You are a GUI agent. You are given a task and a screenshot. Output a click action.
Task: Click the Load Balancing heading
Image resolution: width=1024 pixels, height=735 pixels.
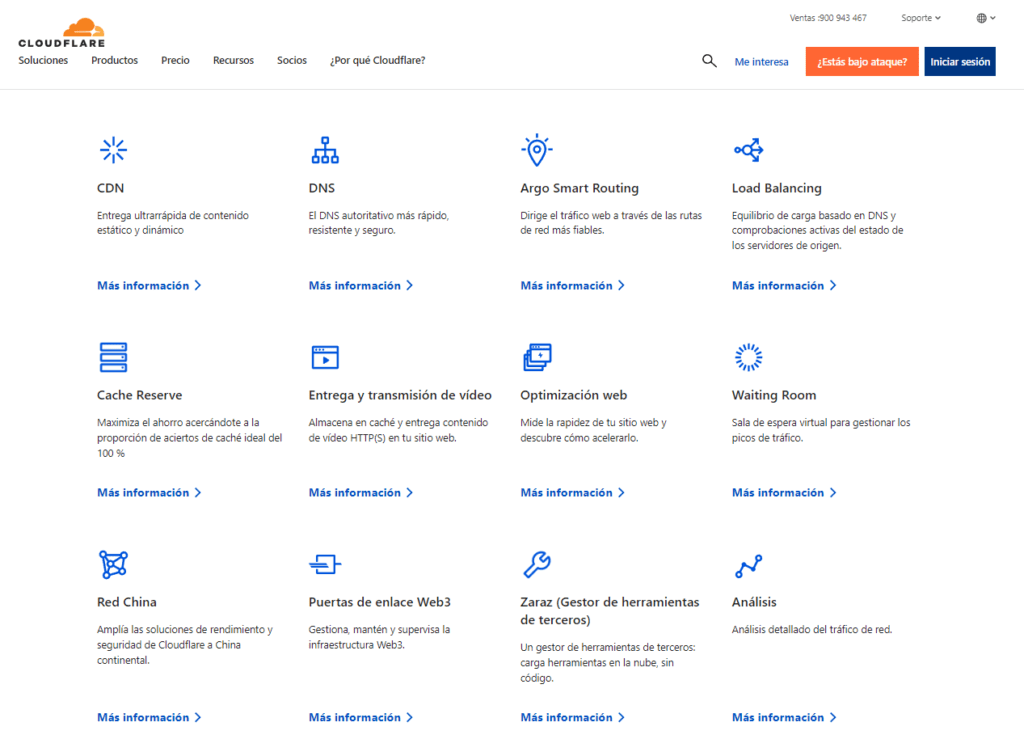tap(776, 188)
